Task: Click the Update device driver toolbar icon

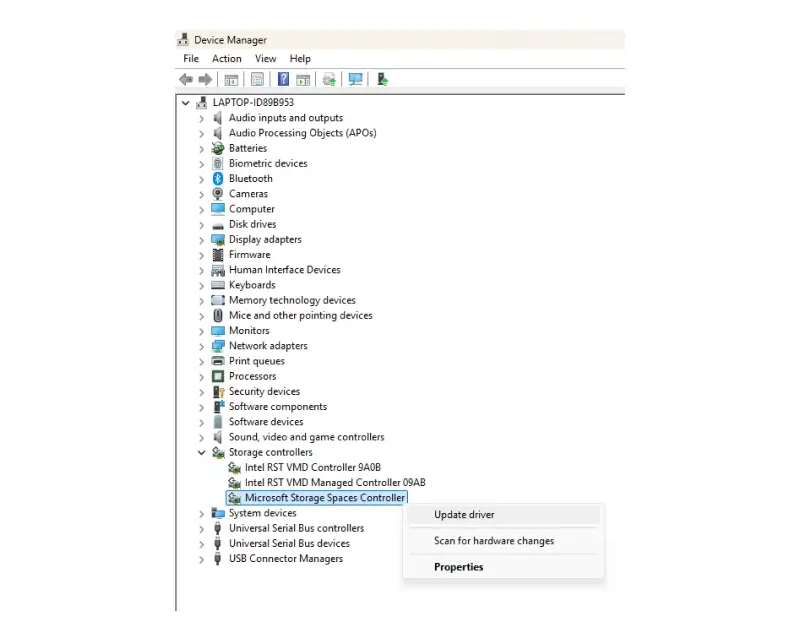Action: [329, 80]
